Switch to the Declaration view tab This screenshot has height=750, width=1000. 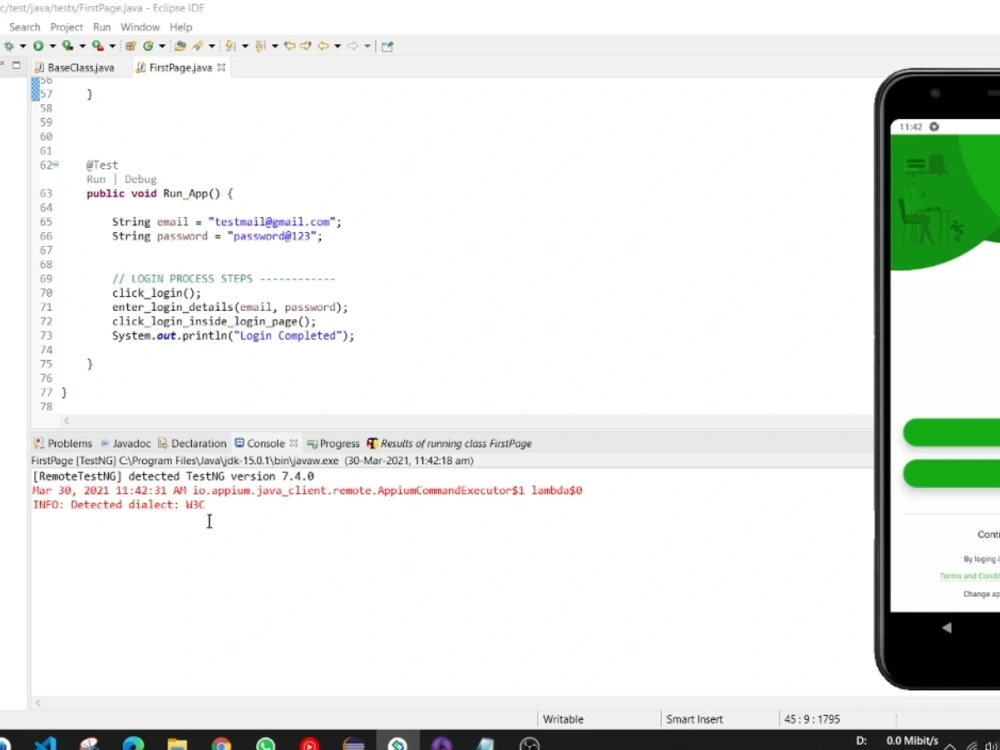tap(192, 443)
